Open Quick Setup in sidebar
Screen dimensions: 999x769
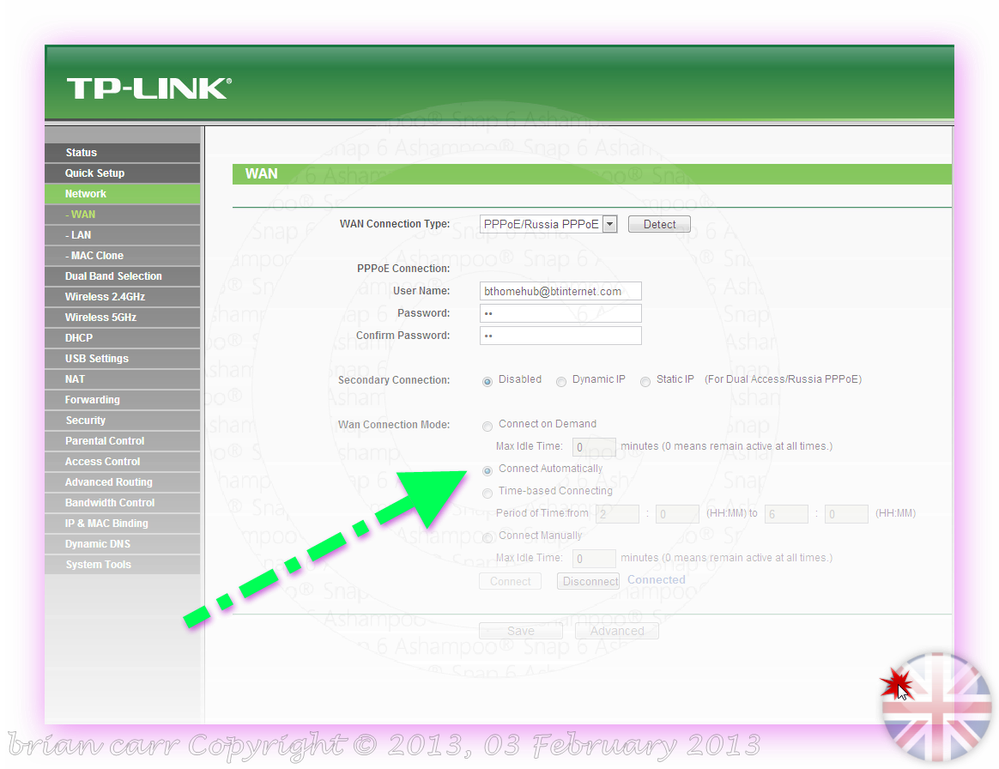[x=122, y=173]
